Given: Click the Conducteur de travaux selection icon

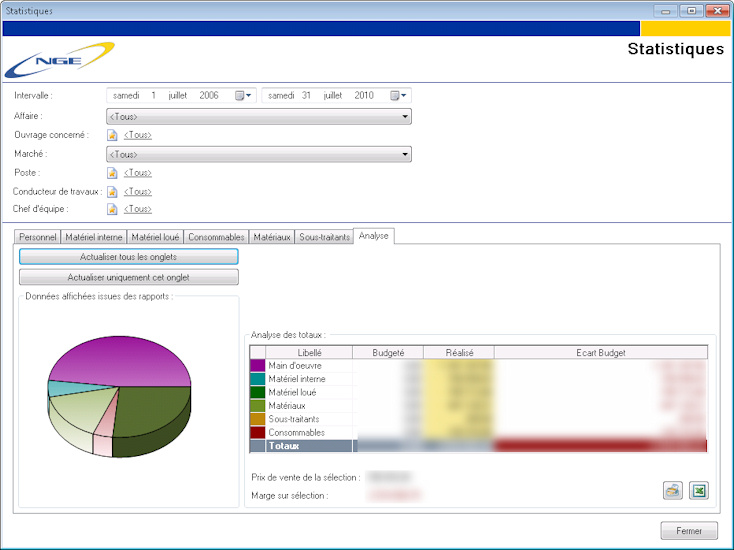Looking at the screenshot, I should pyautogui.click(x=113, y=191).
